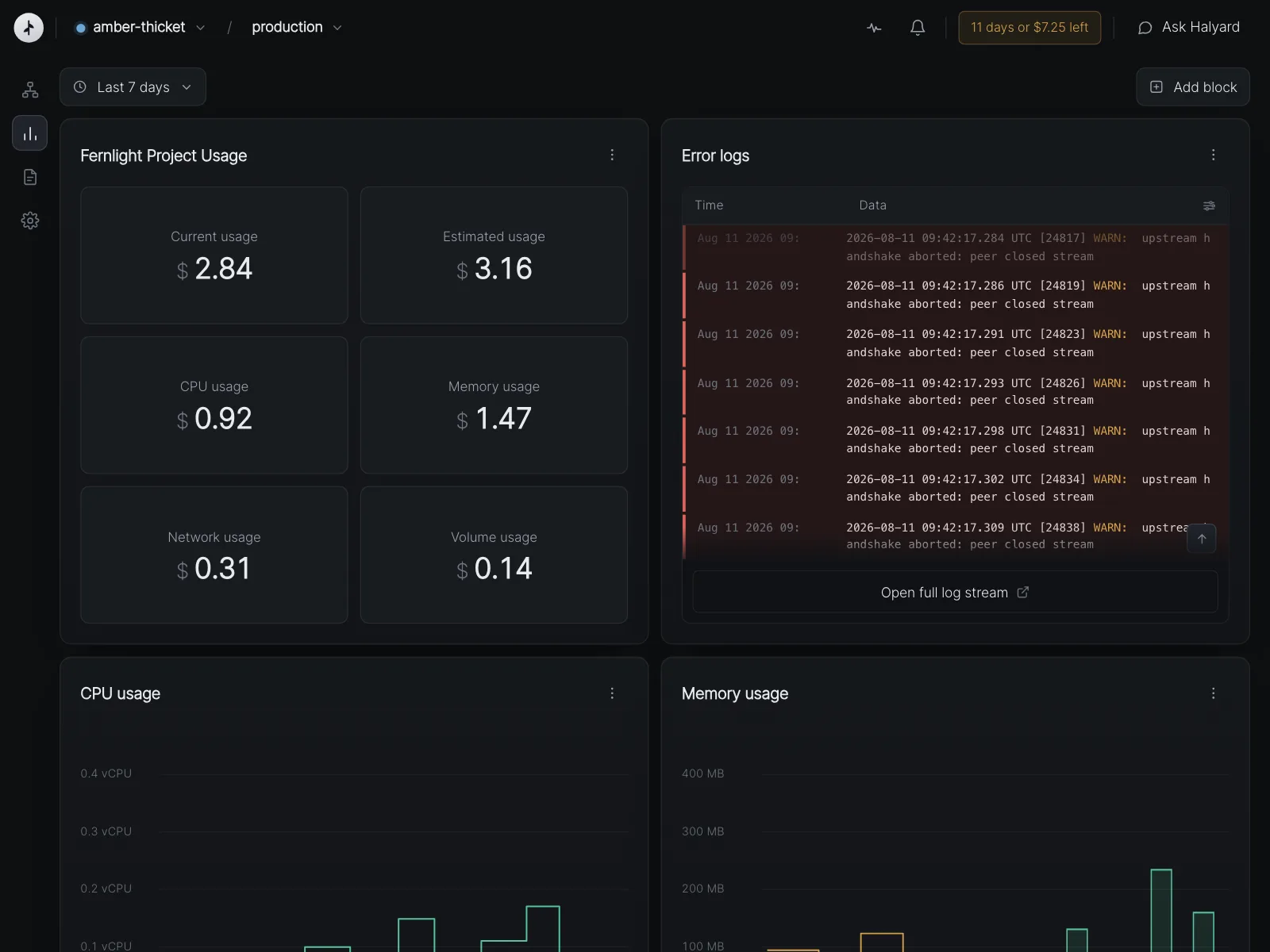Image resolution: width=1270 pixels, height=952 pixels.
Task: Open the logs document sidebar icon
Action: click(x=30, y=177)
